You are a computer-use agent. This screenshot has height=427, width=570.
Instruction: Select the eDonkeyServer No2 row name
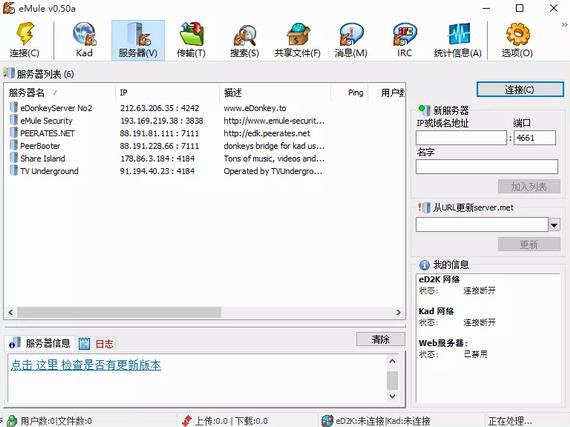[x=56, y=108]
